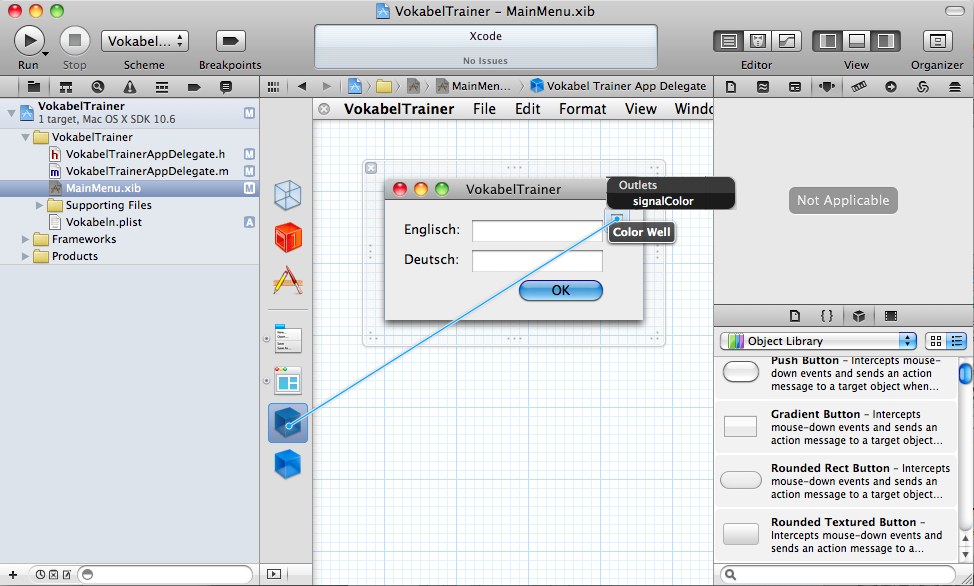Open the Size inspector (ruler icon)
This screenshot has width=974, height=586.
(858, 87)
